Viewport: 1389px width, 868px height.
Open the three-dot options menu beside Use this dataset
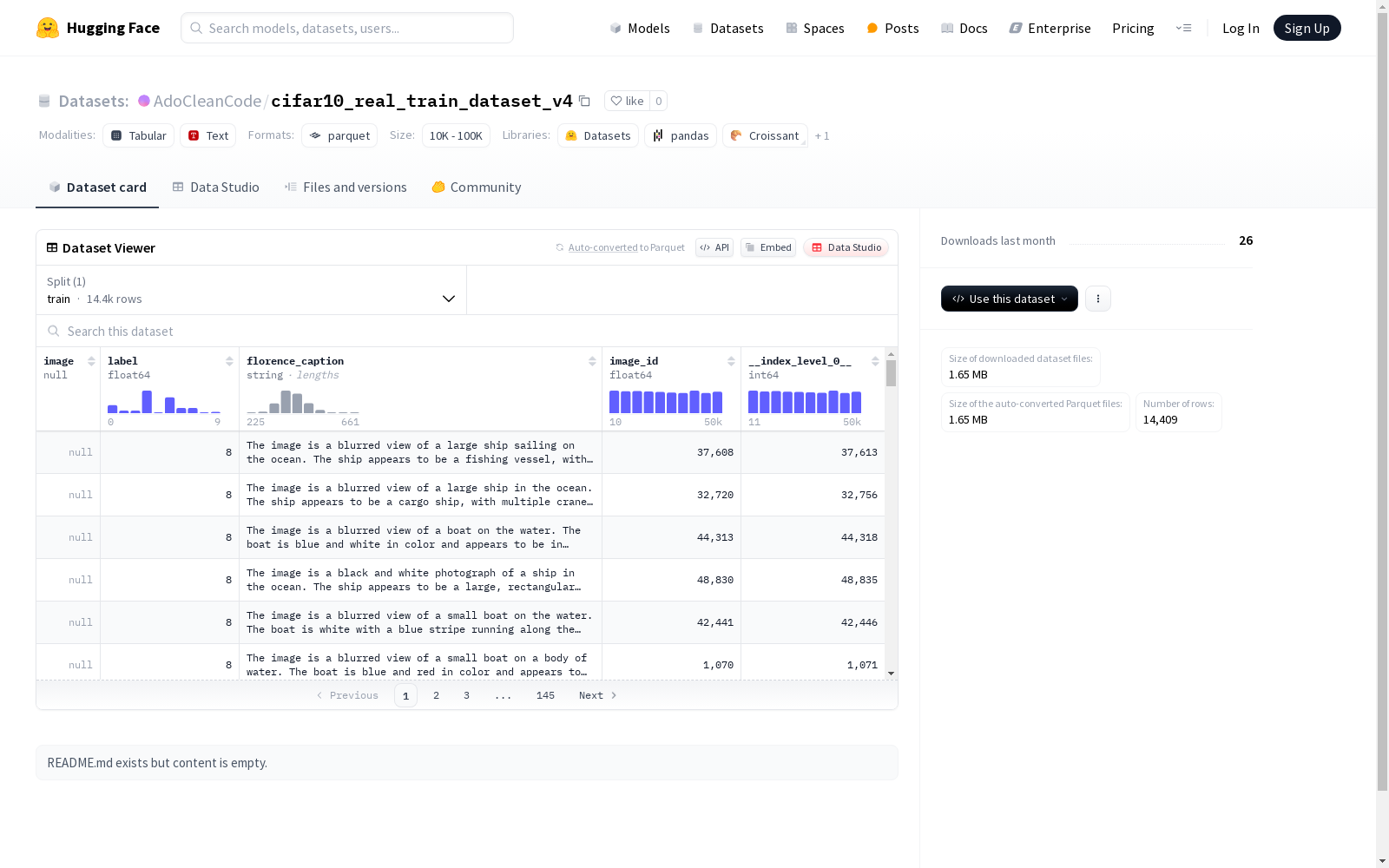(x=1098, y=299)
